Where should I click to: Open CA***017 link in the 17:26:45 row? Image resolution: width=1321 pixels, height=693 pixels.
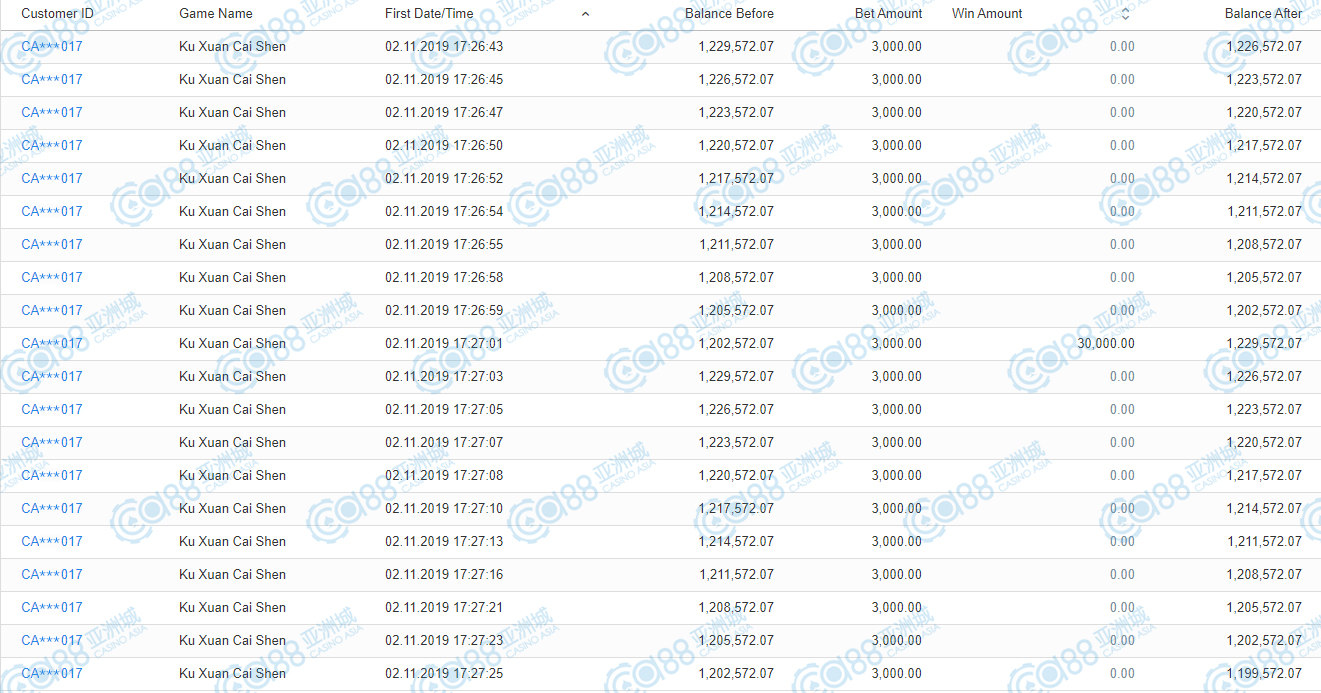[x=52, y=79]
